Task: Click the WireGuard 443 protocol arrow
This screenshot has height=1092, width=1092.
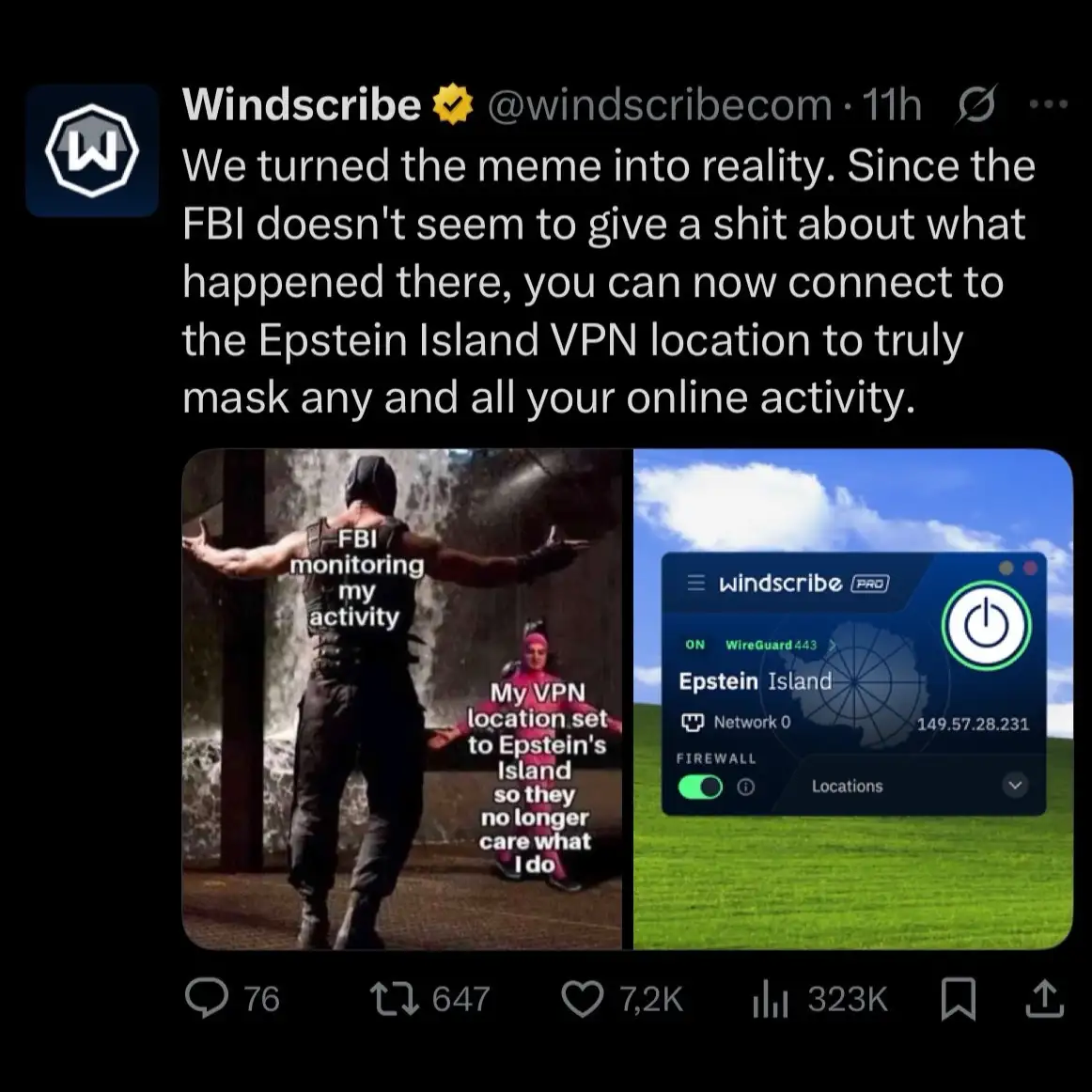Action: point(832,645)
